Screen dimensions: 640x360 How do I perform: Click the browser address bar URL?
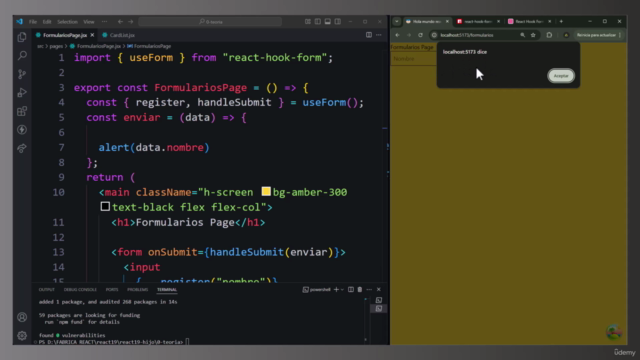coord(467,35)
